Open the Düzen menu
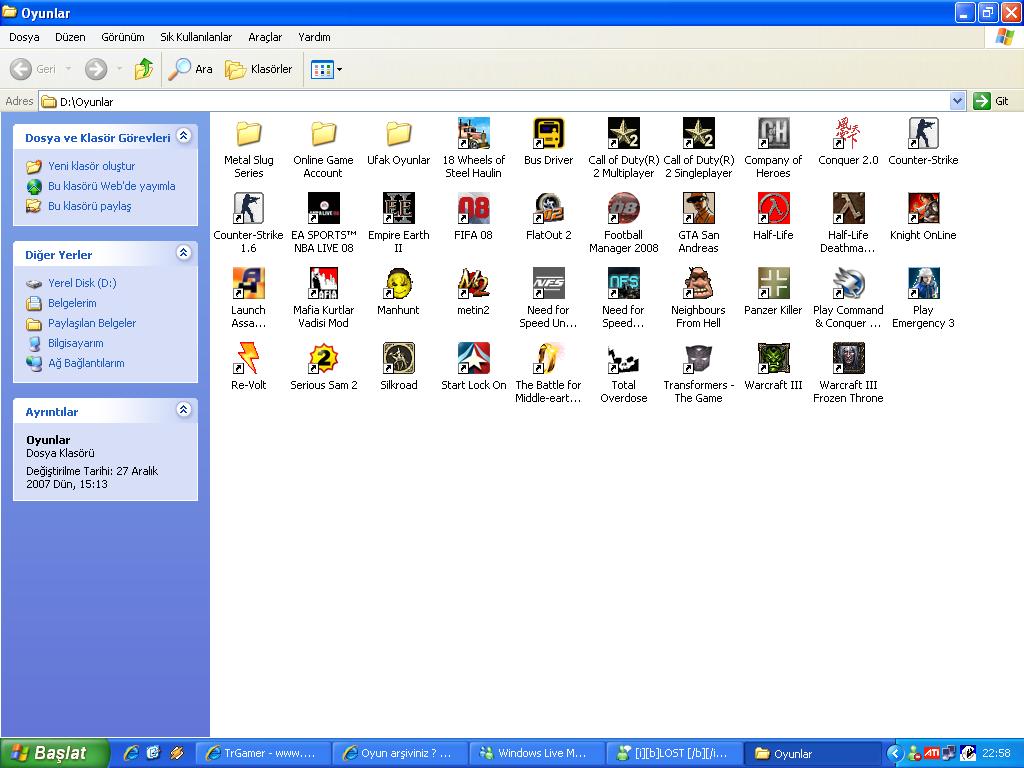Image resolution: width=1024 pixels, height=768 pixels. 70,37
